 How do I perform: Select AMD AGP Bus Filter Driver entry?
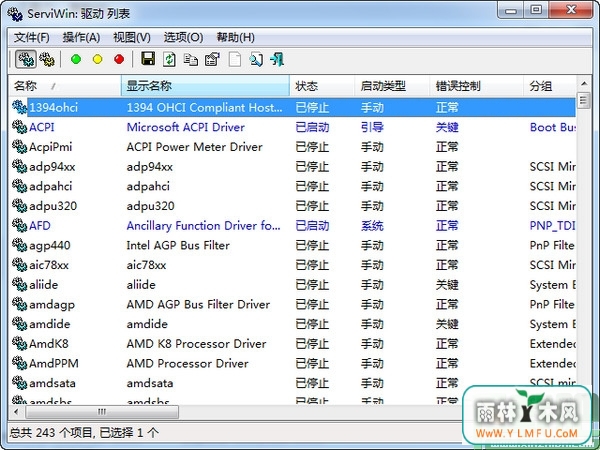pos(198,304)
